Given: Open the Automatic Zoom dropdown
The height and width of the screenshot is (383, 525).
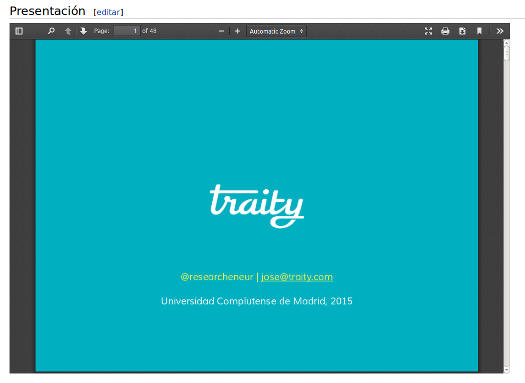Looking at the screenshot, I should pos(276,31).
